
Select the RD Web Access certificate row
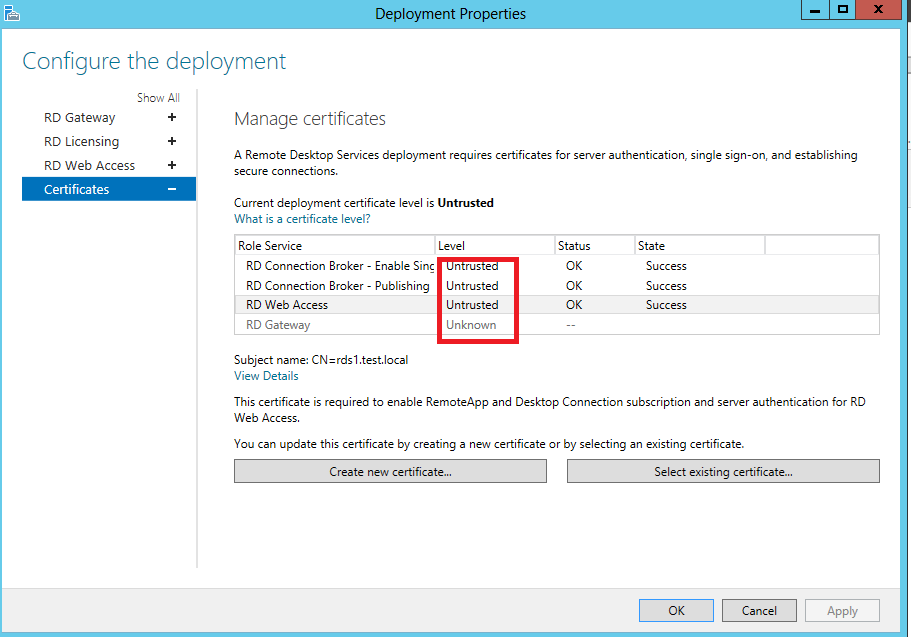[x=557, y=305]
